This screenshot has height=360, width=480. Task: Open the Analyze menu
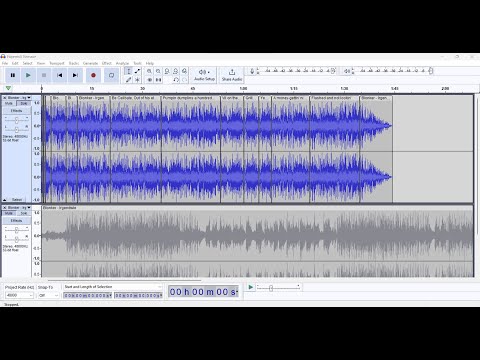(122, 63)
